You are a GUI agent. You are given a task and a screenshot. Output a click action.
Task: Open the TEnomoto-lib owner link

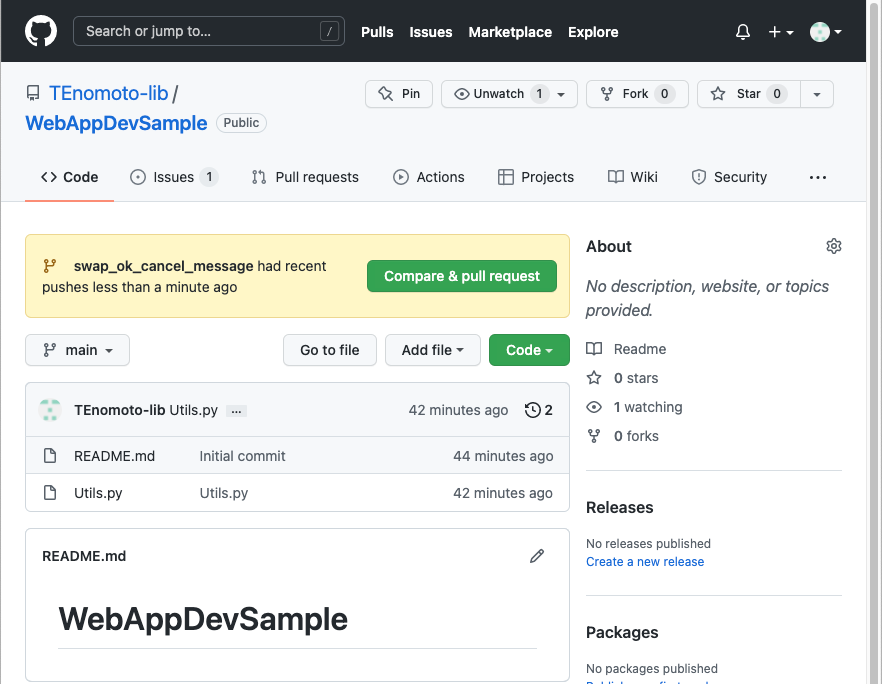pos(109,93)
